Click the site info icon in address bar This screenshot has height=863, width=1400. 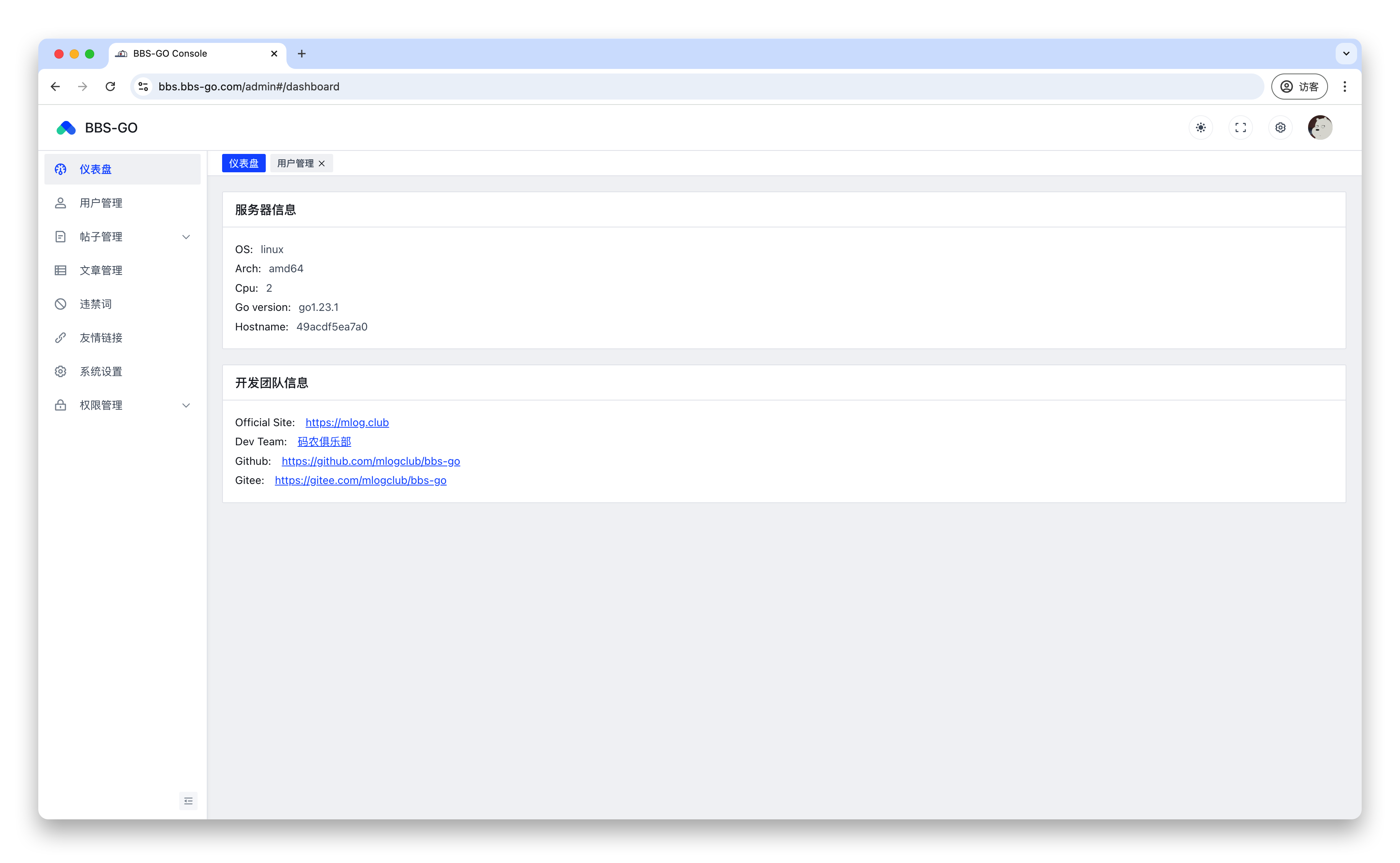pyautogui.click(x=143, y=86)
